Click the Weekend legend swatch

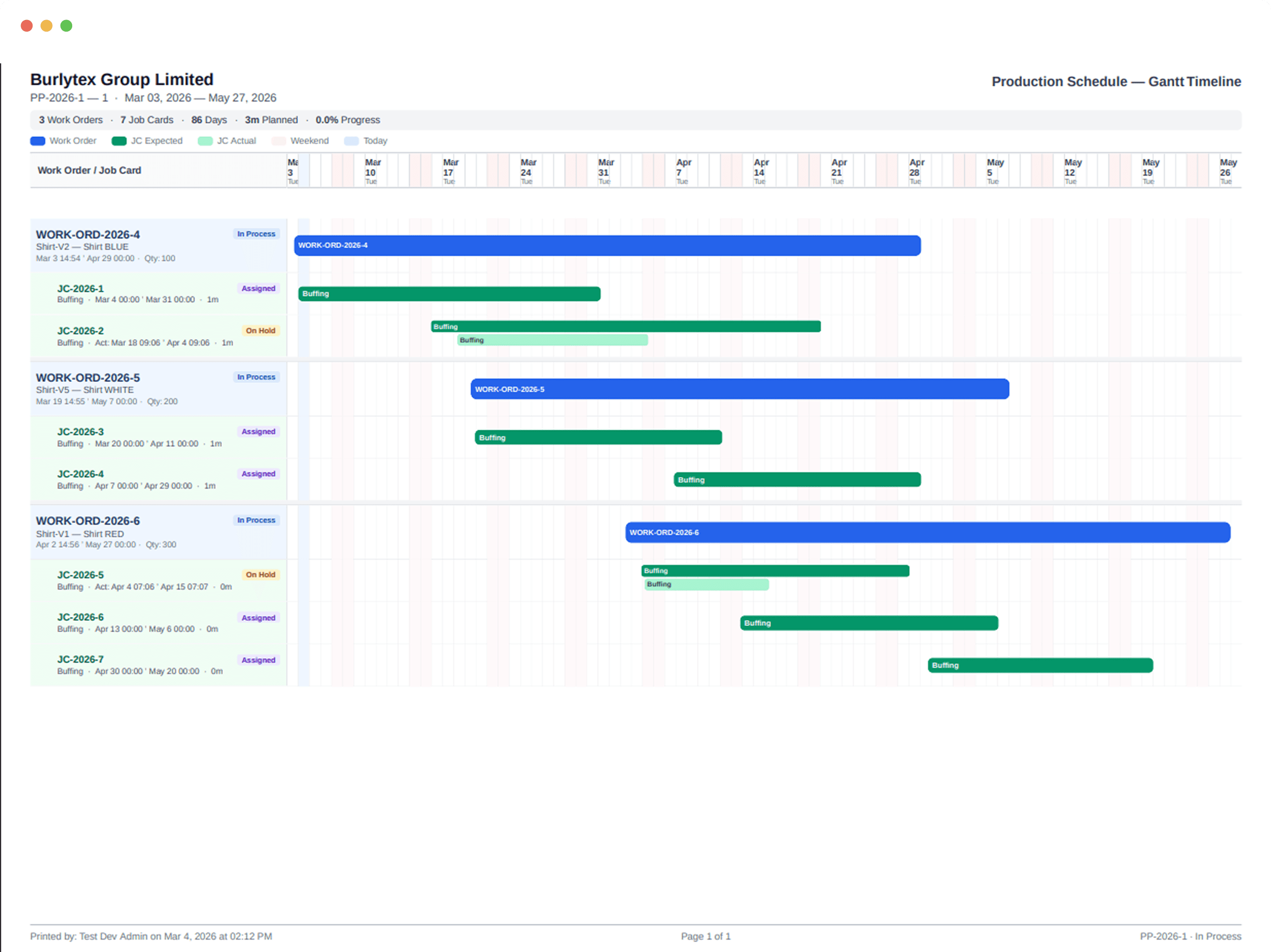coord(279,141)
